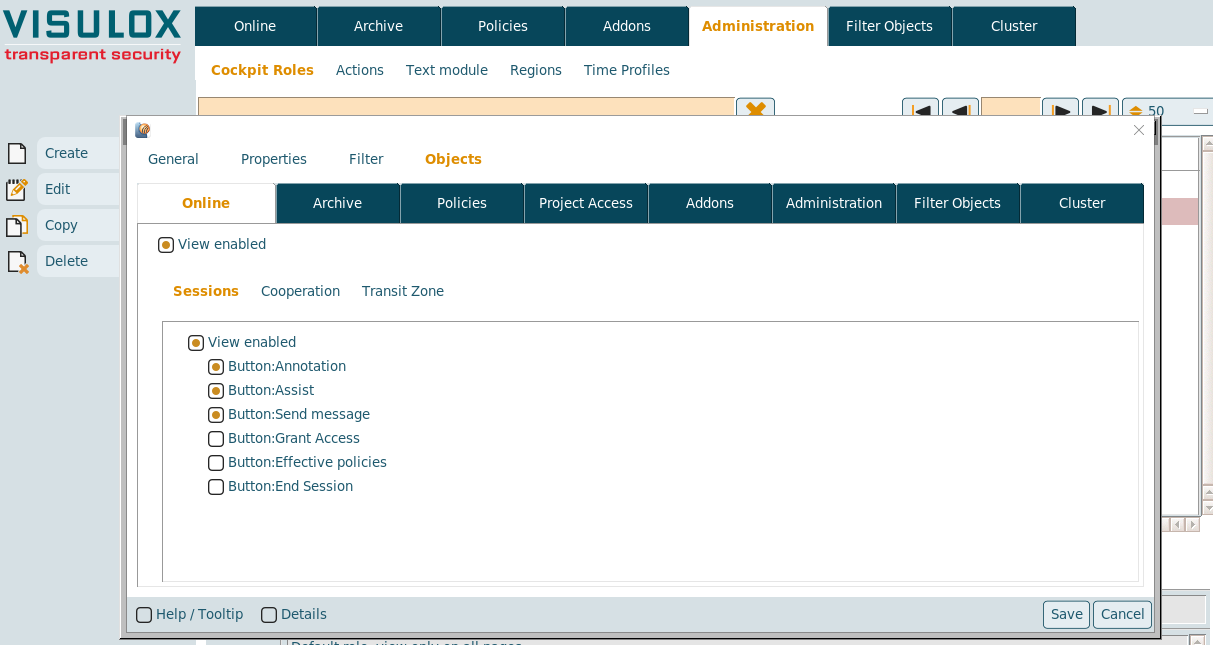Open the Properties tab in dialog

click(x=274, y=159)
